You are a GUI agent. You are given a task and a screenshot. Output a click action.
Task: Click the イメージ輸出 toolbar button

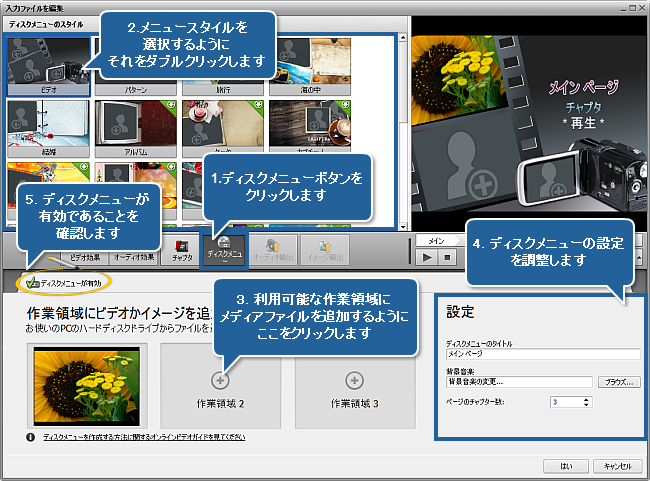(x=325, y=250)
